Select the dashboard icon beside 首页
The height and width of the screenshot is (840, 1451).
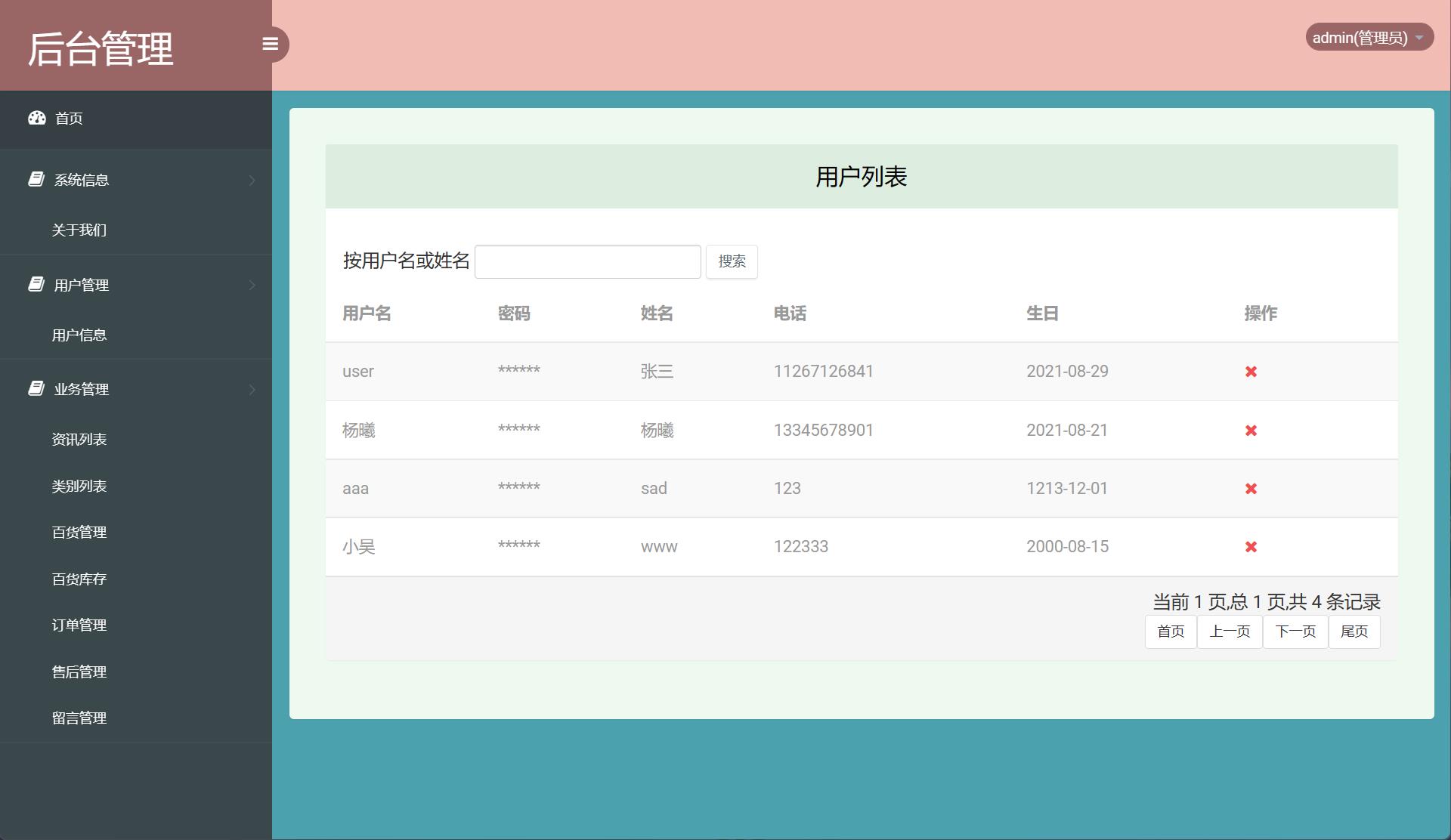(x=38, y=118)
